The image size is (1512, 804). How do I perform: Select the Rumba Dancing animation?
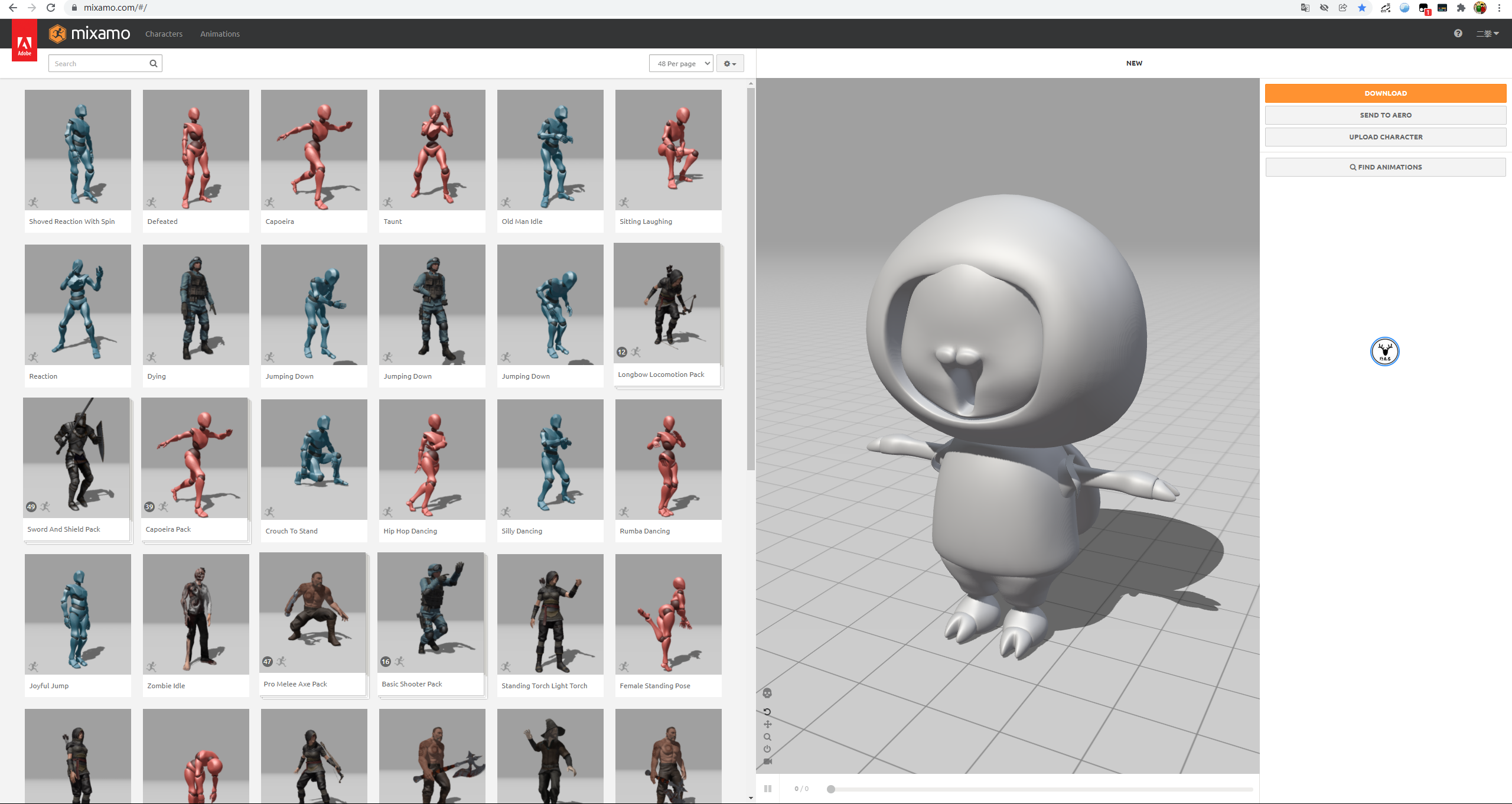669,471
